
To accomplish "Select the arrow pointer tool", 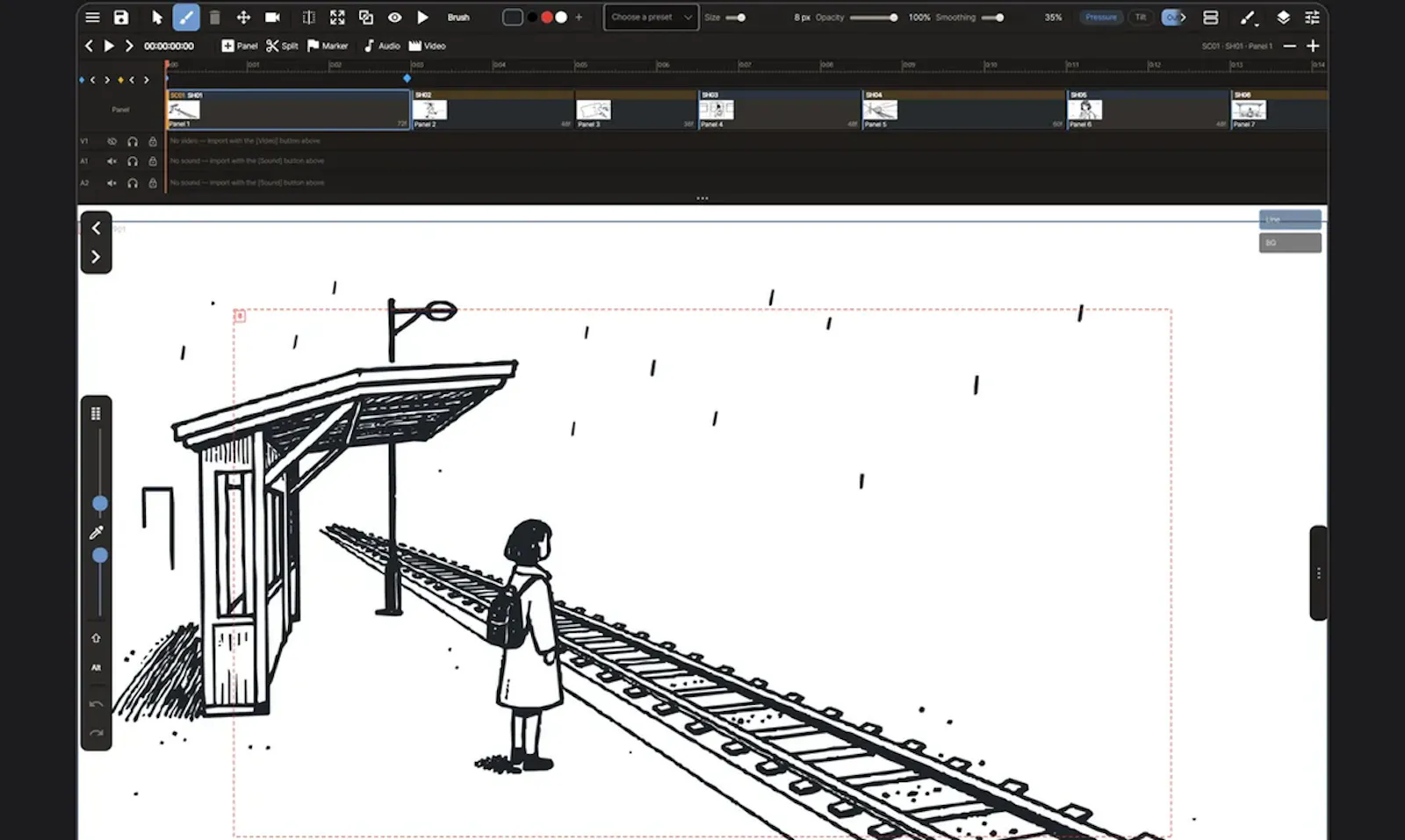I will pos(157,17).
